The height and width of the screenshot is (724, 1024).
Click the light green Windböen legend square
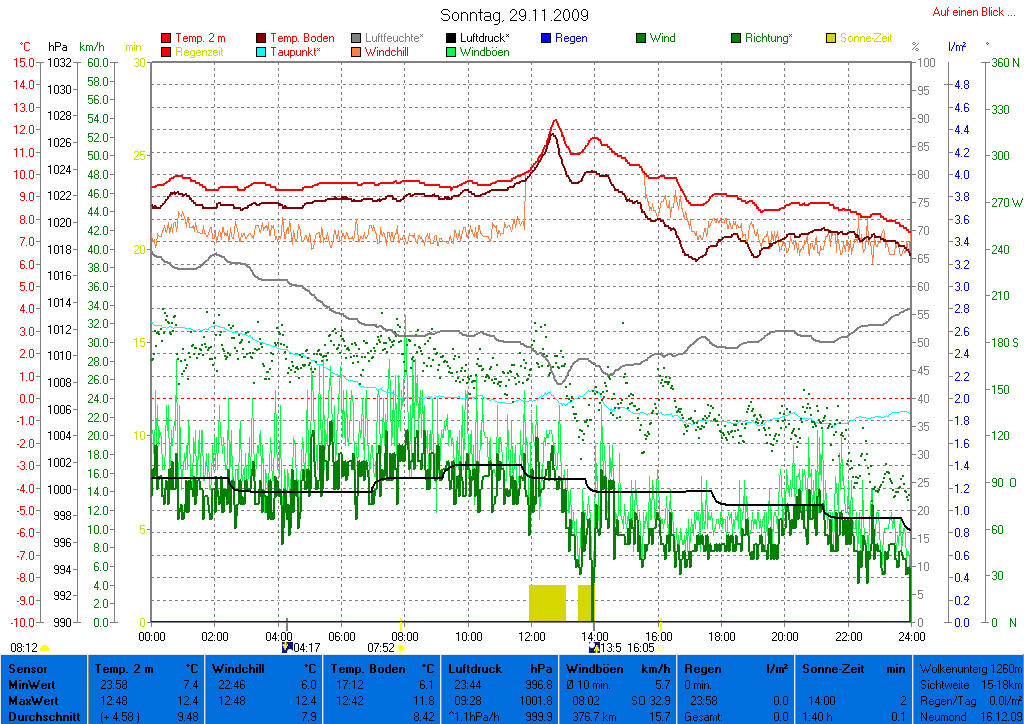(x=451, y=51)
